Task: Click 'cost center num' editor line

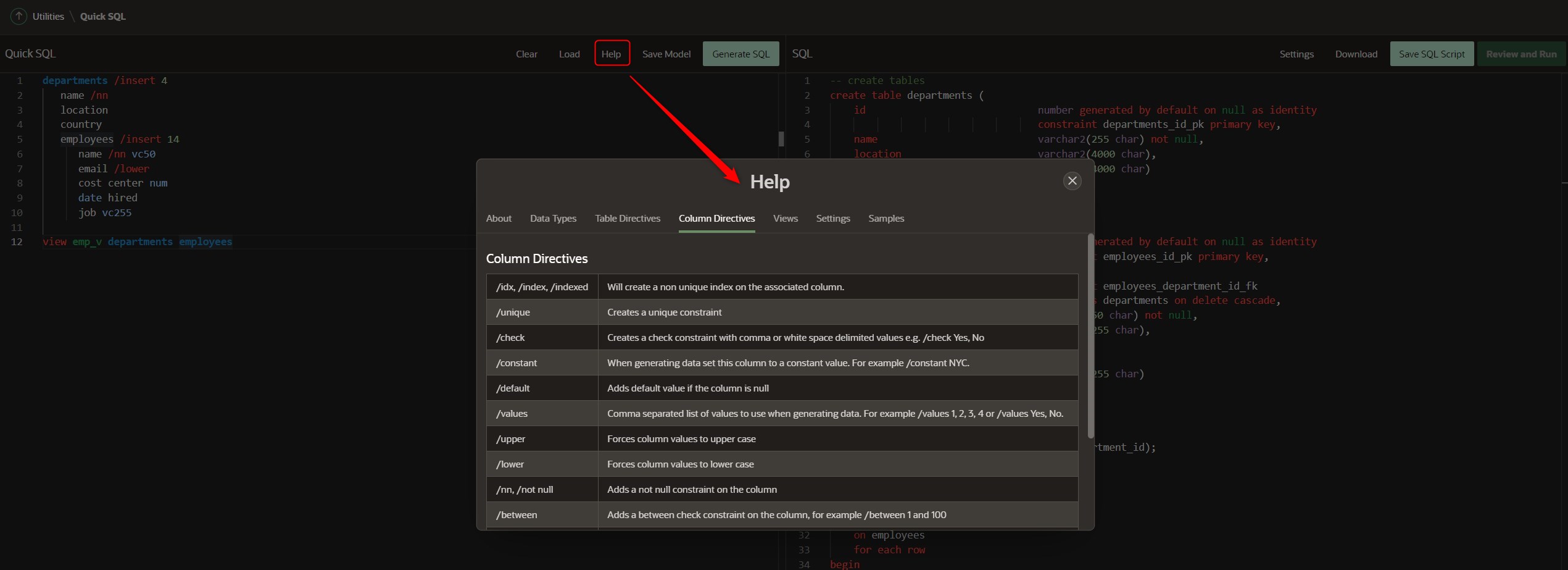Action: coord(123,183)
